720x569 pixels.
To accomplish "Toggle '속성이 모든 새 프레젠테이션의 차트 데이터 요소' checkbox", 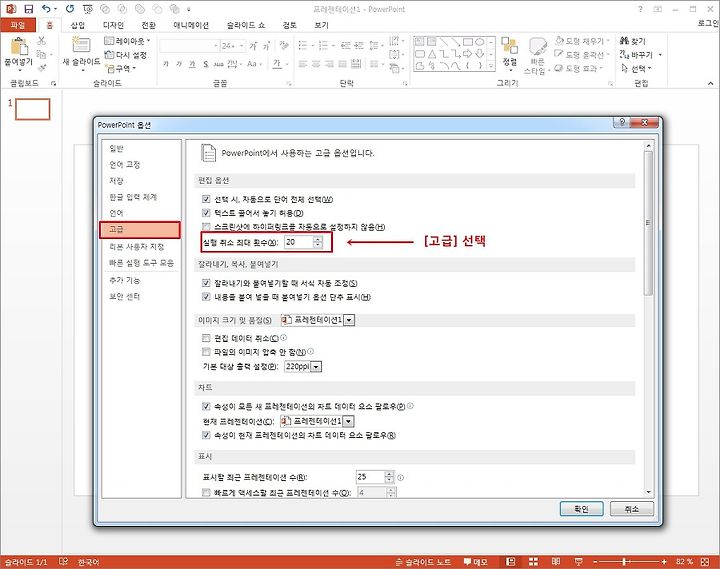I will 206,406.
